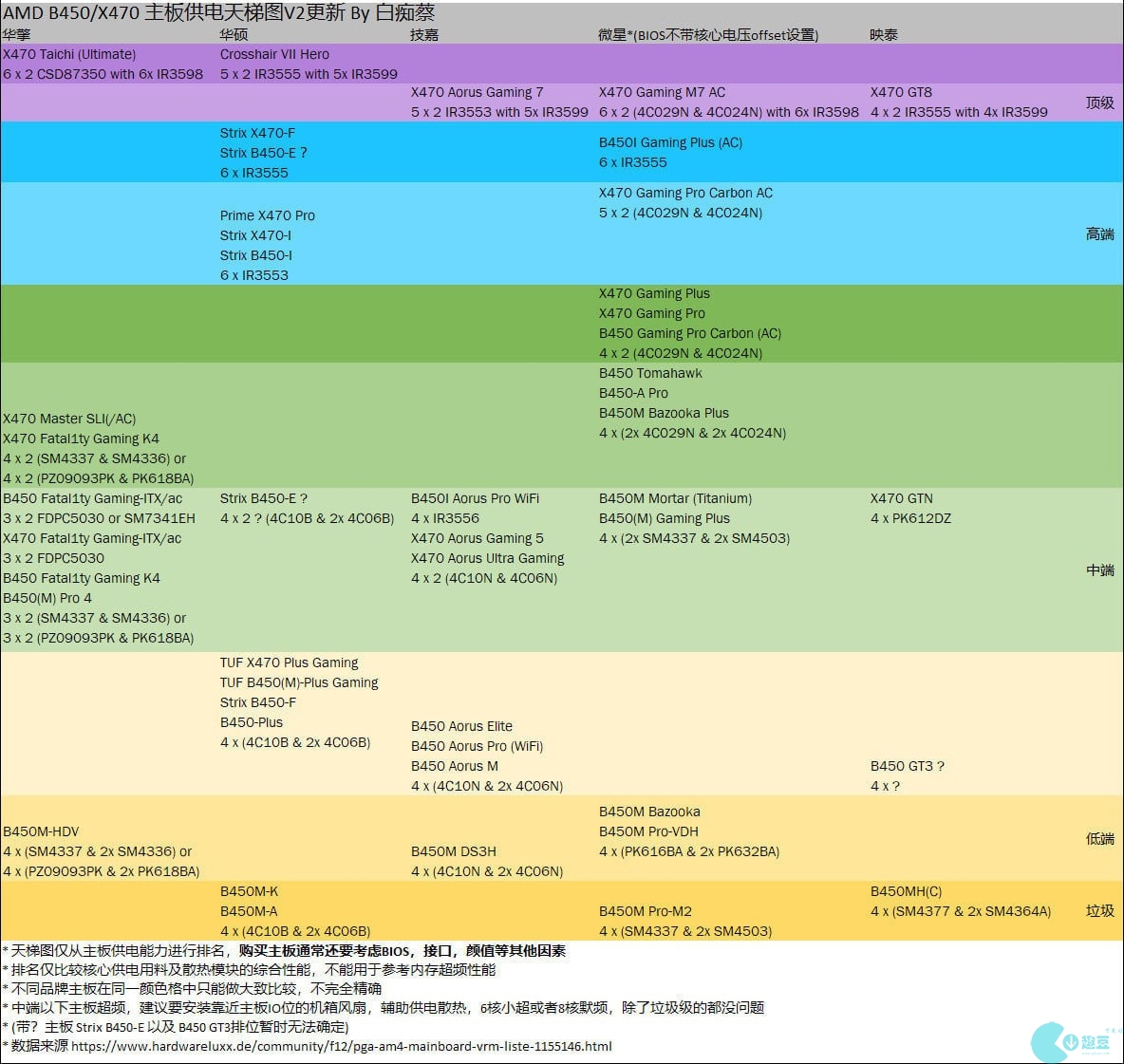The height and width of the screenshot is (1064, 1124).
Task: Click 'B450 Fatal1ty Gaming-ITX/ac' entry
Action: (92, 498)
